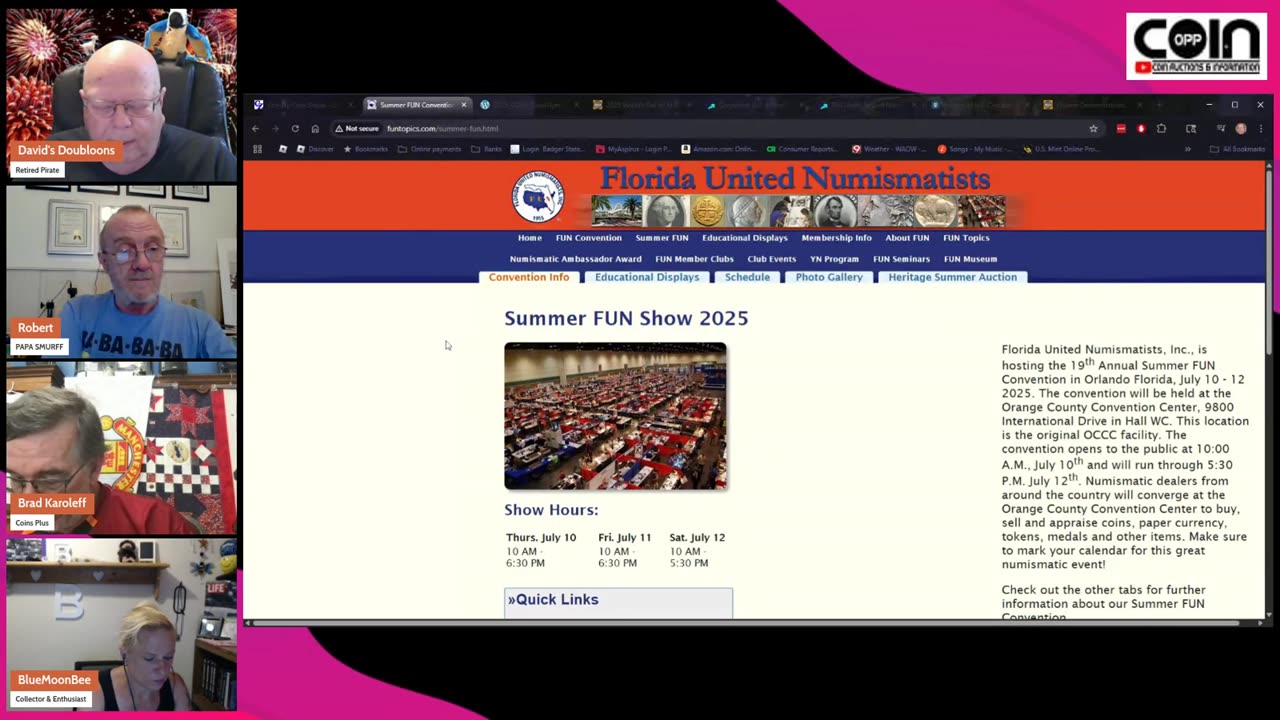Open the YN Program menu item
The height and width of the screenshot is (720, 1280).
[x=834, y=259]
